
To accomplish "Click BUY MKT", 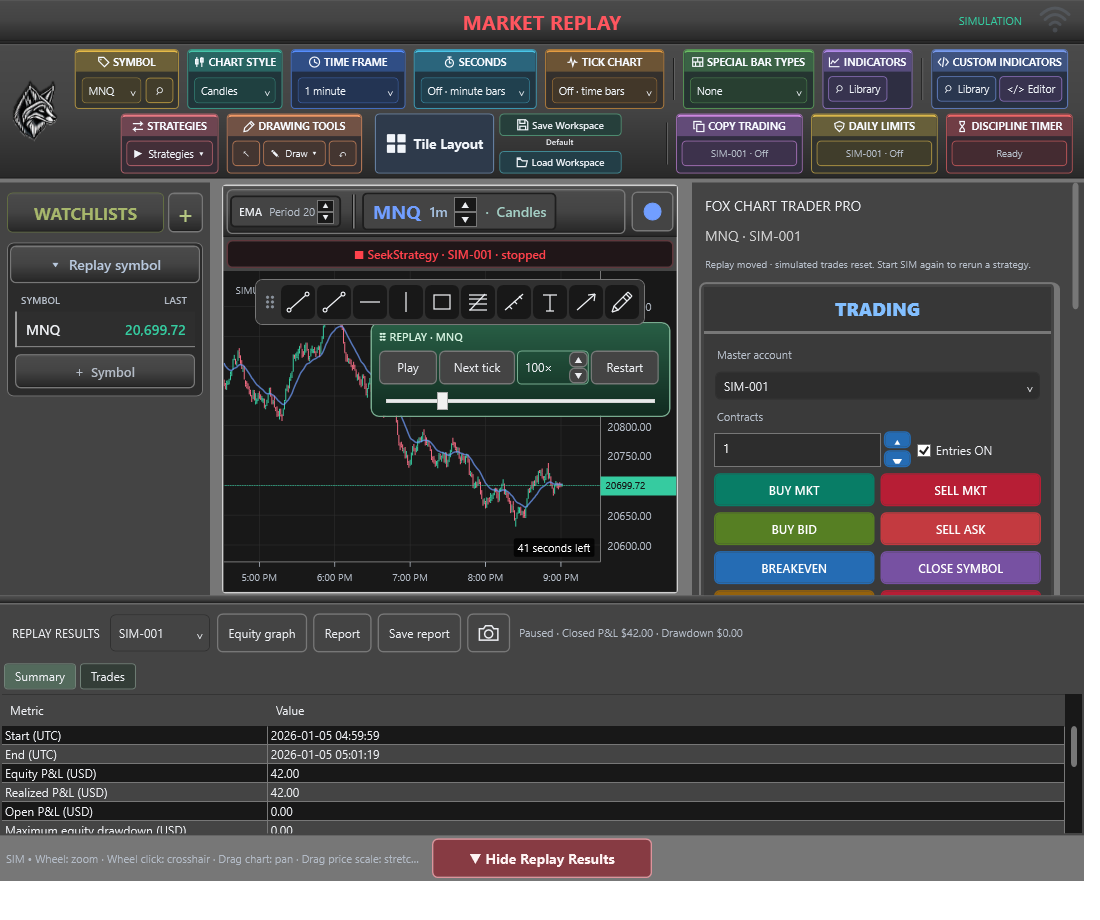I will [793, 491].
